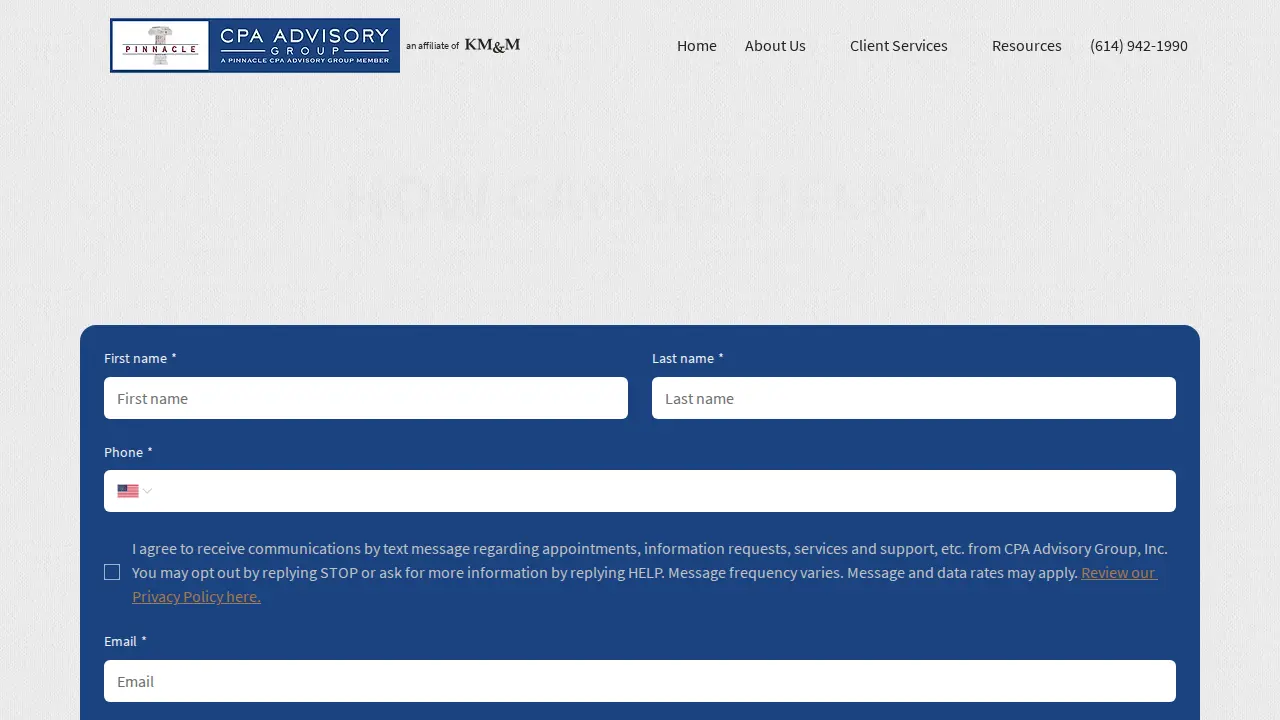Check the text message consent checkbox
This screenshot has height=720, width=1280.
(112, 572)
